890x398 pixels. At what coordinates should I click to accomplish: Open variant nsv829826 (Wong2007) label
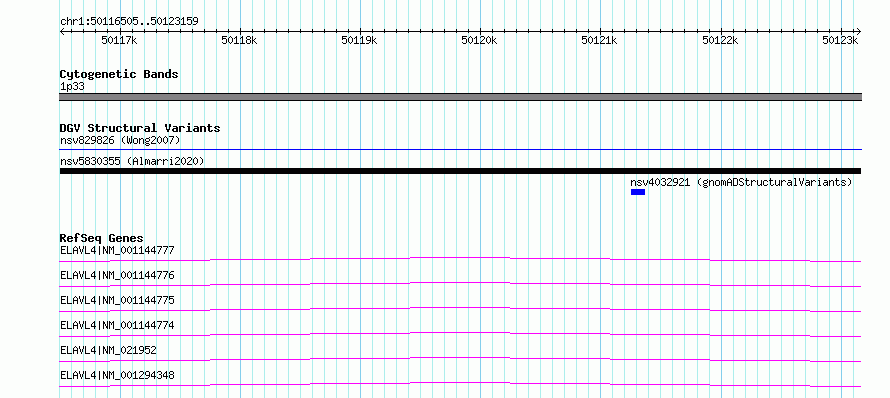click(x=120, y=140)
